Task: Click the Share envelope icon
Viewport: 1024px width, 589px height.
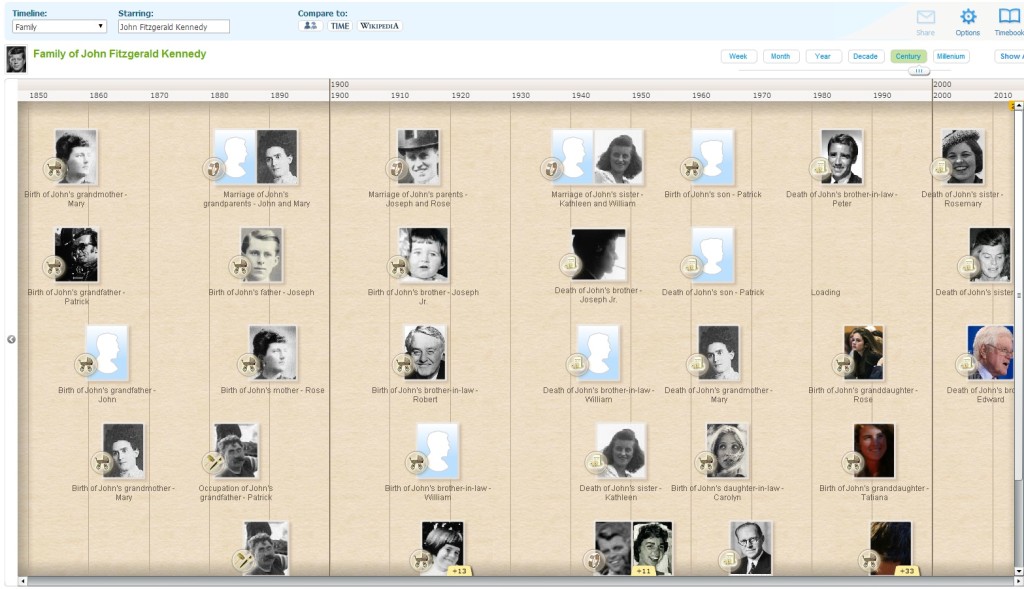Action: click(x=925, y=18)
